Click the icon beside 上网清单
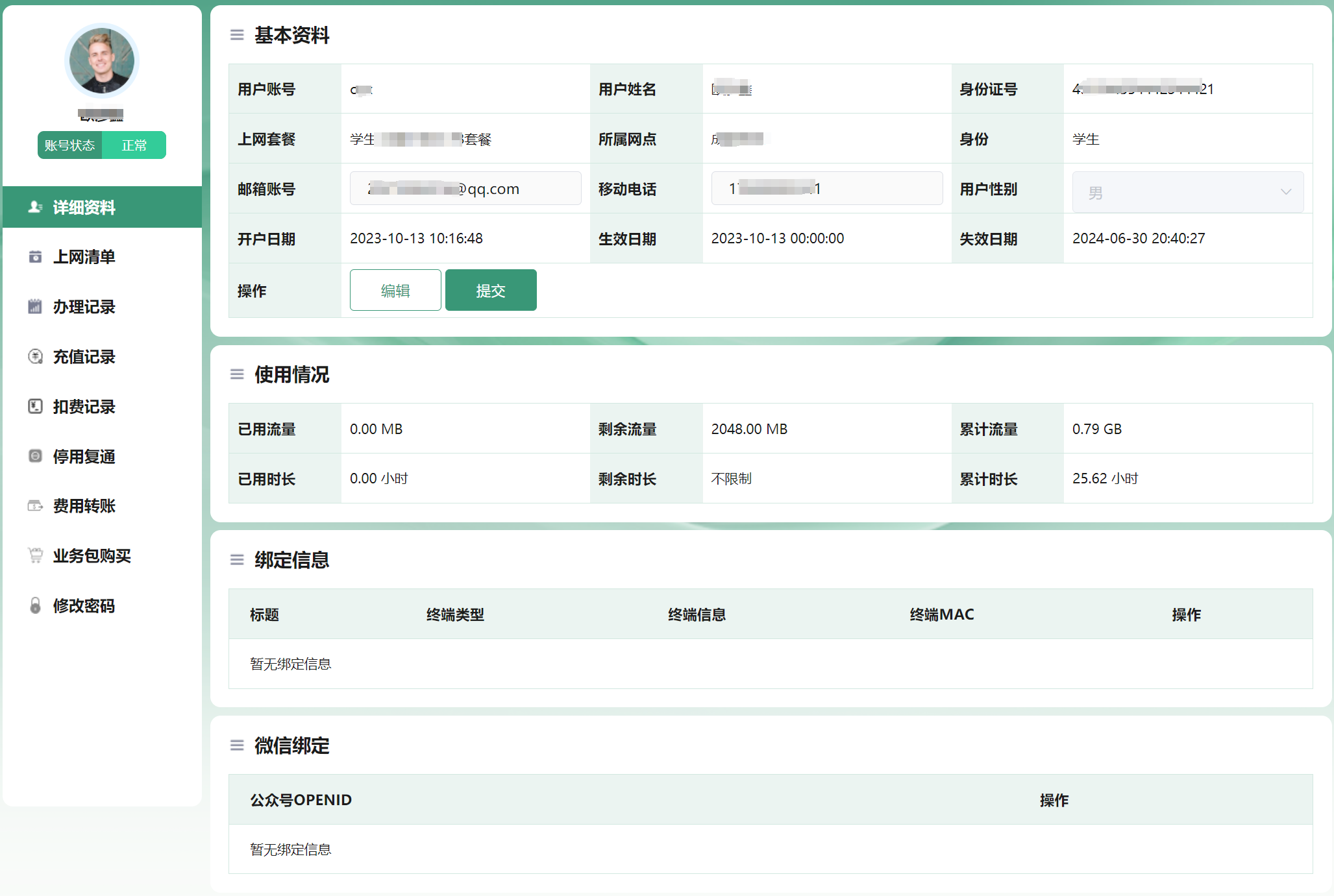Image resolution: width=1334 pixels, height=896 pixels. 35,257
